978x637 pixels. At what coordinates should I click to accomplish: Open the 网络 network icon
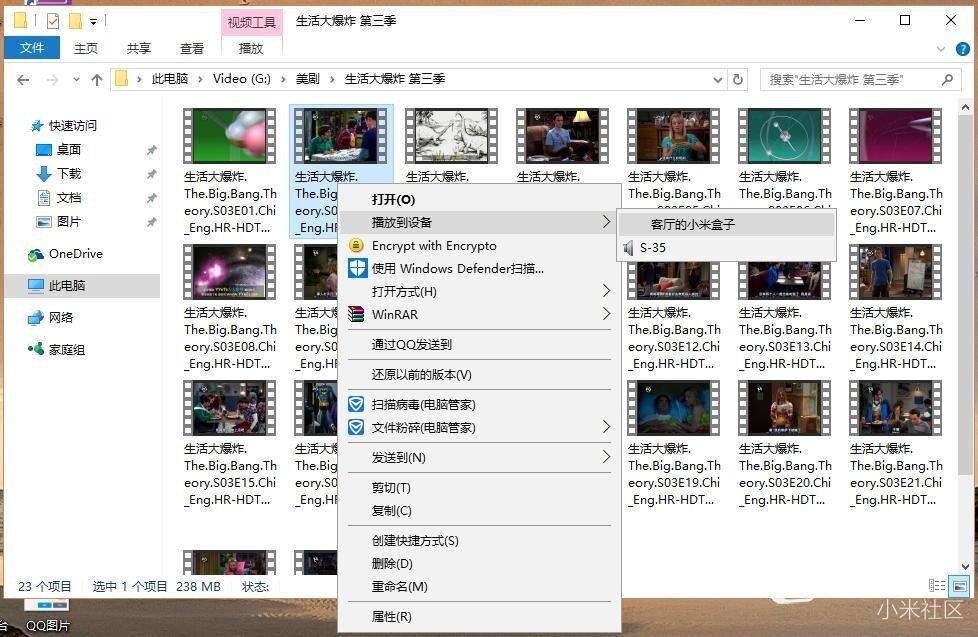click(36, 318)
